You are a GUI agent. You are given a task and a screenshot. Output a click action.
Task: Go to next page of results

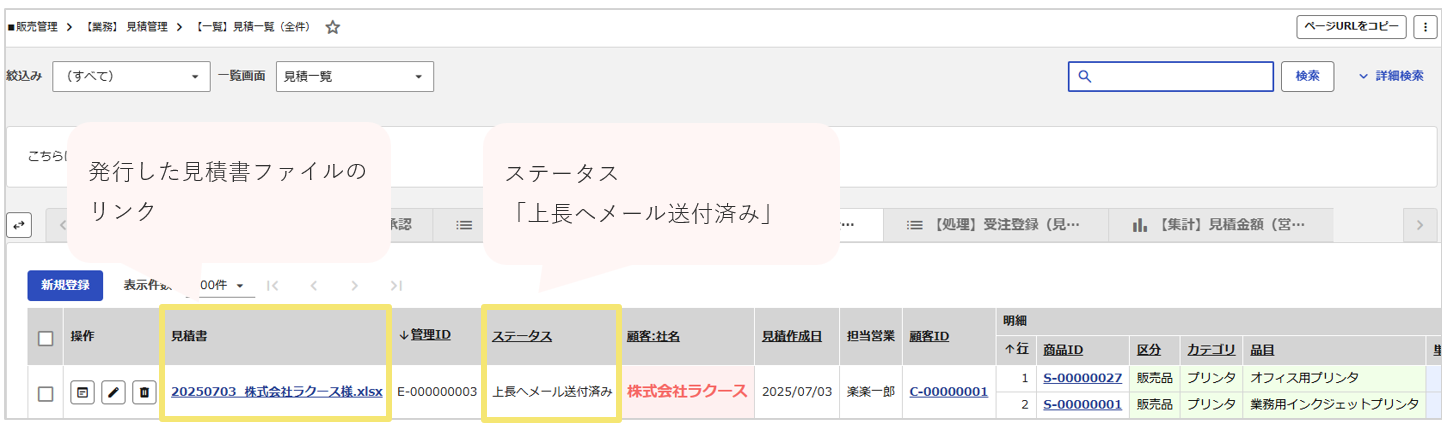(355, 286)
